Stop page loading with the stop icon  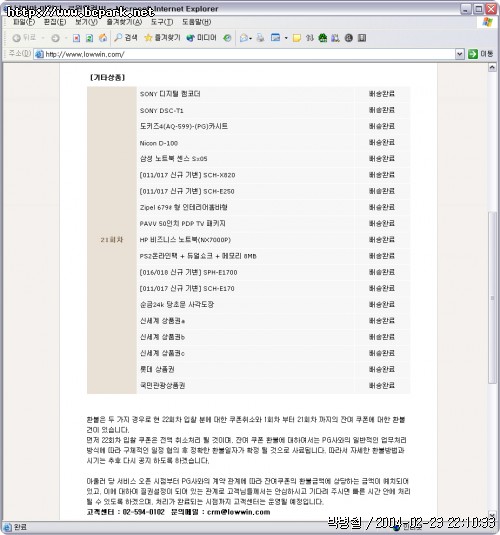click(76, 38)
